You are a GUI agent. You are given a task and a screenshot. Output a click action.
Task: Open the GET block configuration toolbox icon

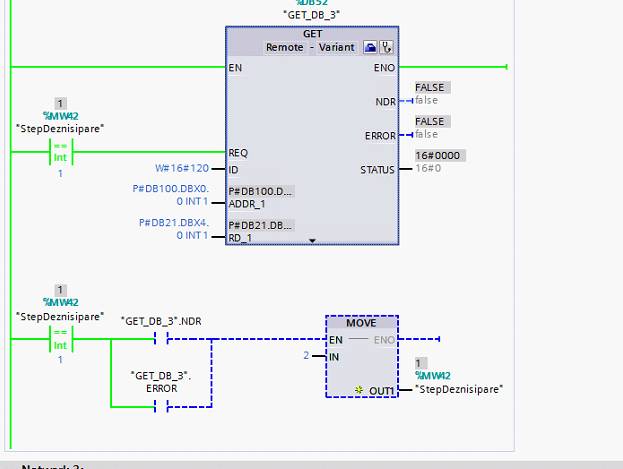tap(370, 47)
